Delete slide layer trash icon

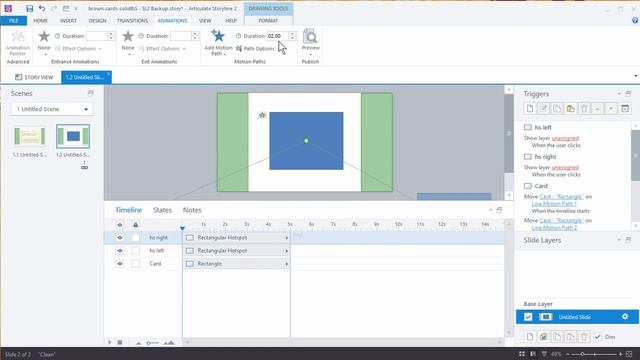click(x=584, y=337)
